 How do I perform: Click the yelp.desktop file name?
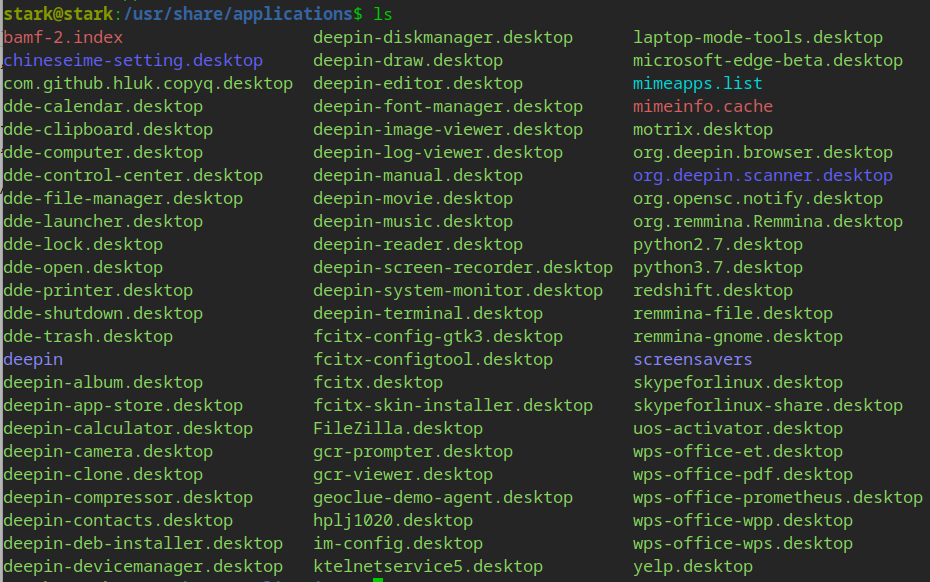692,567
